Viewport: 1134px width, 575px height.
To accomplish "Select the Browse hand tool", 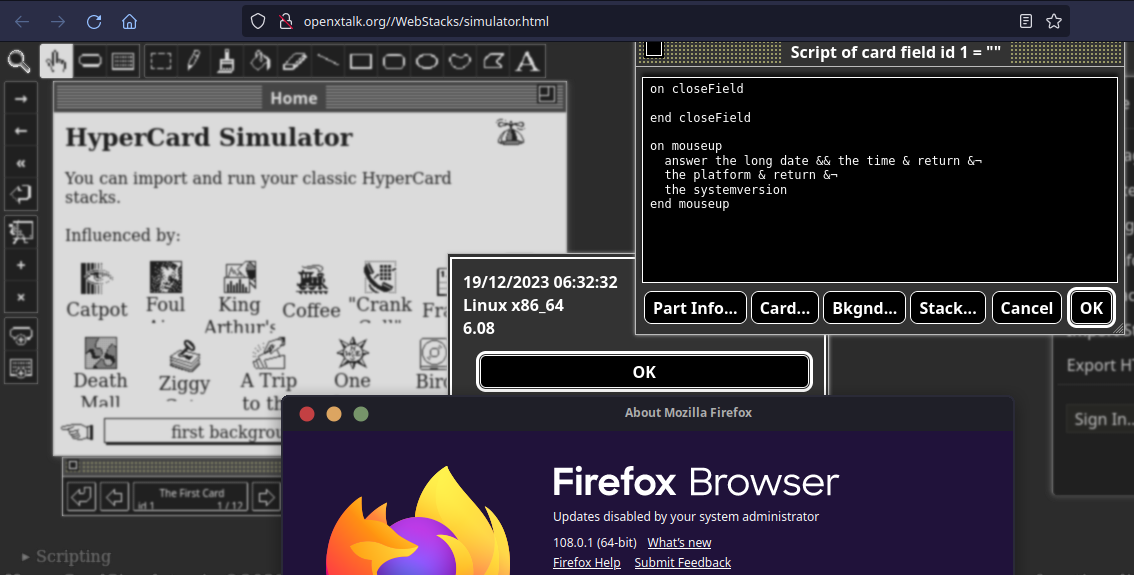I will 56,61.
